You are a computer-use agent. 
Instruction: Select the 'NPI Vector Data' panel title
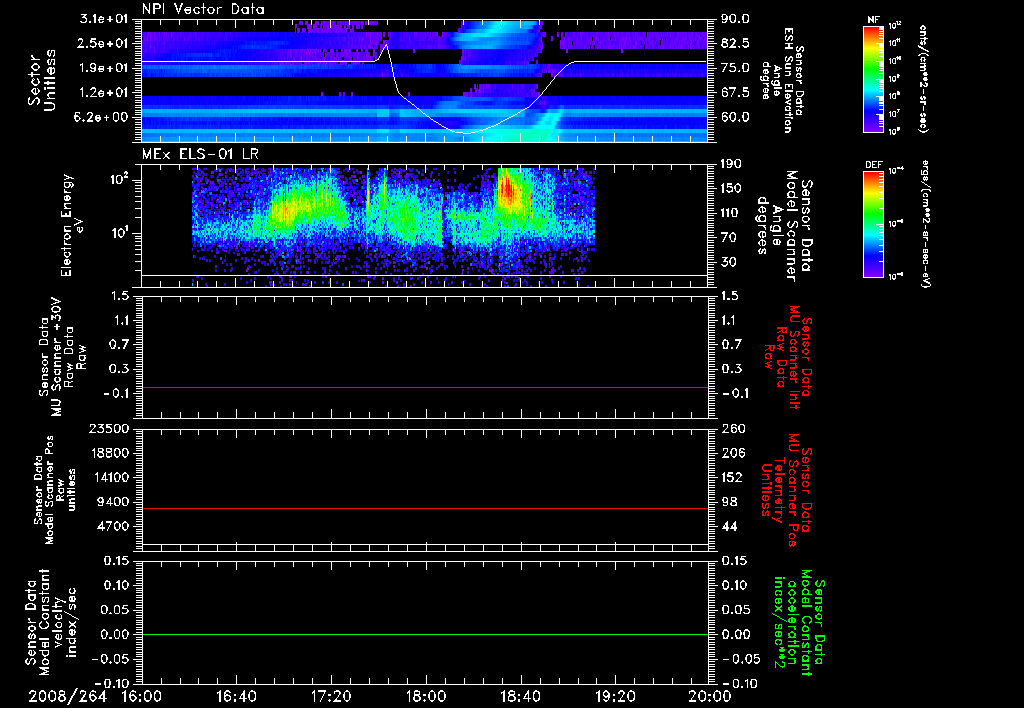[x=203, y=9]
